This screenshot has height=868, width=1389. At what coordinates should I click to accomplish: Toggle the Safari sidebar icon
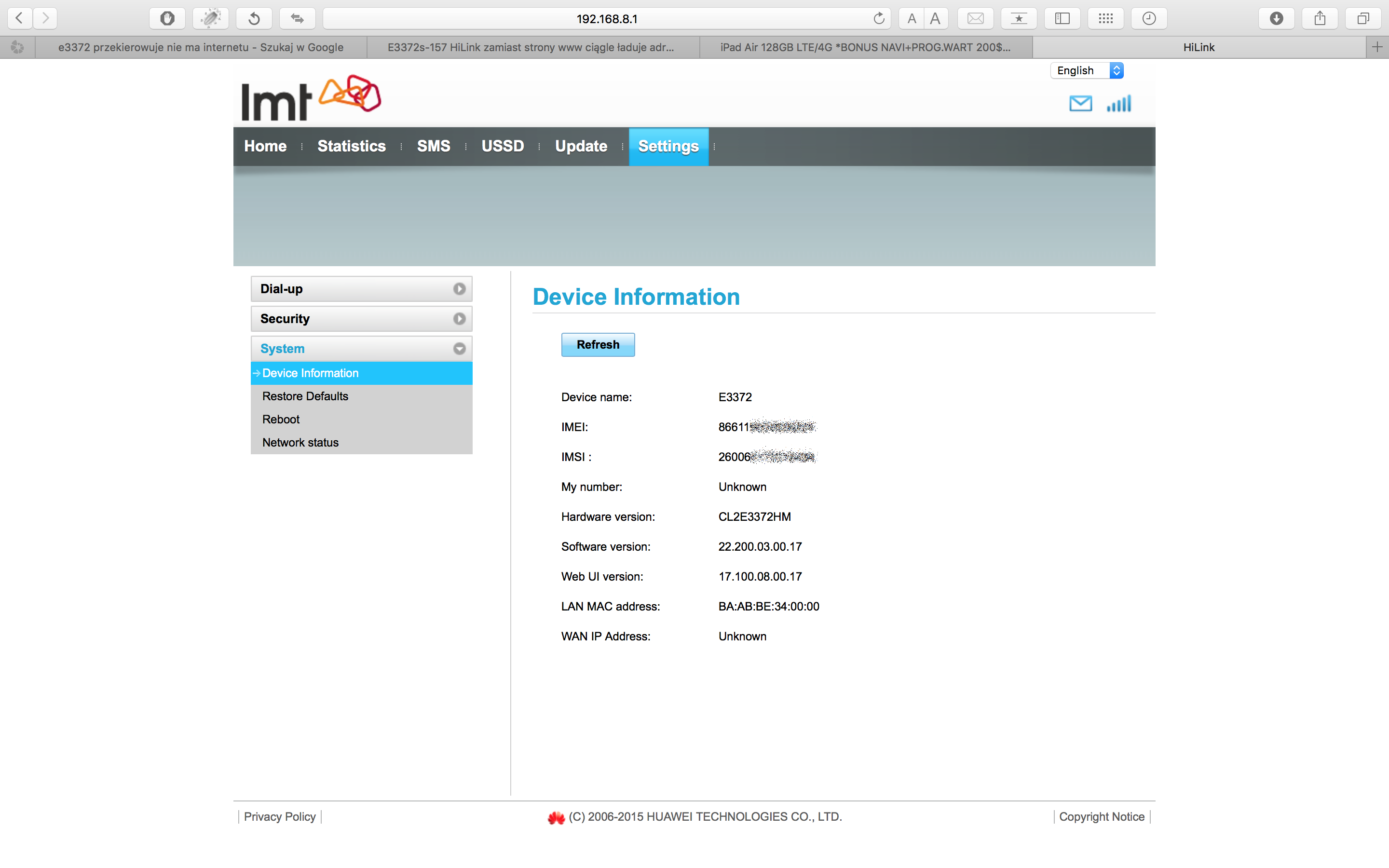1062,18
